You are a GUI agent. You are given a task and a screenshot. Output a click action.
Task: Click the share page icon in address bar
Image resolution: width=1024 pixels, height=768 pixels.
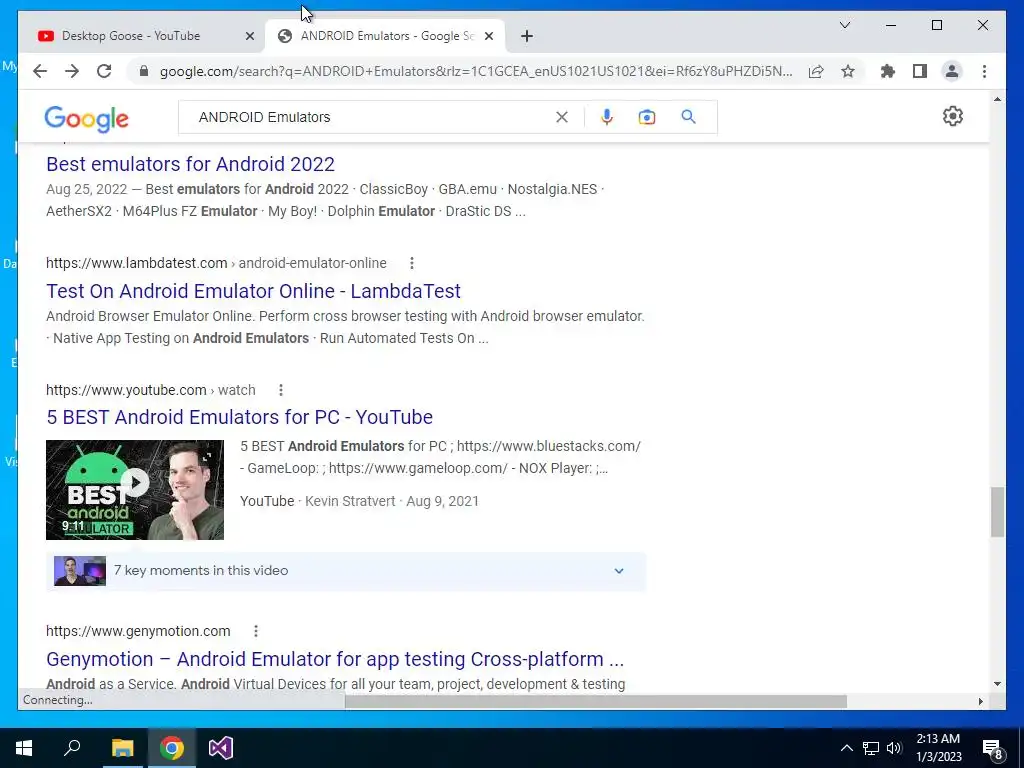816,71
